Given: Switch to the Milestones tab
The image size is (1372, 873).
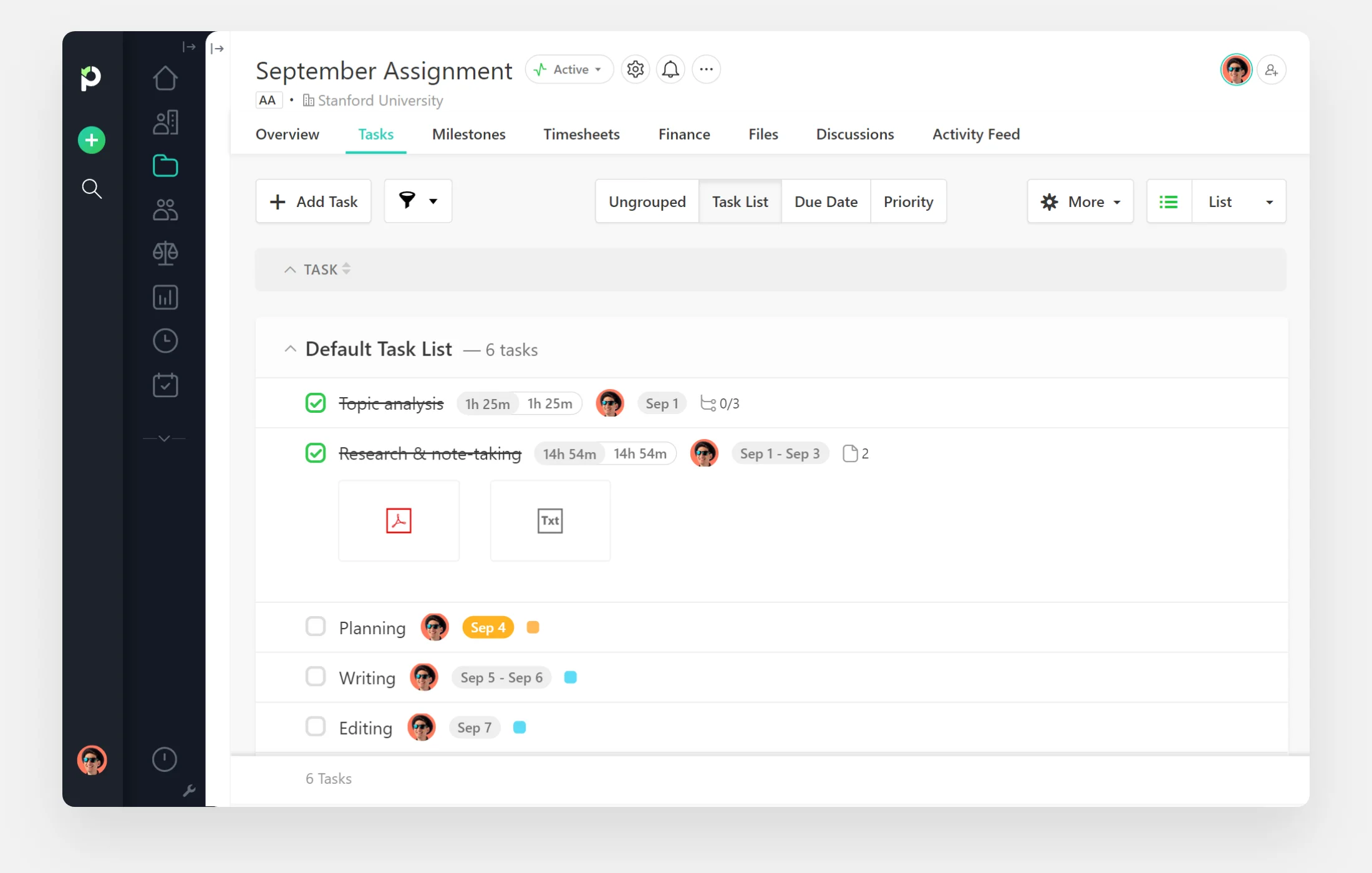Looking at the screenshot, I should point(468,134).
